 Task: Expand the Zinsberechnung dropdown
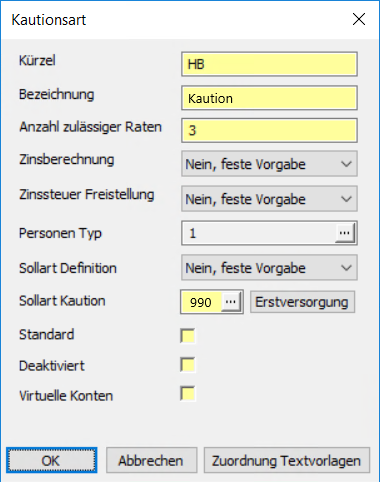click(269, 164)
